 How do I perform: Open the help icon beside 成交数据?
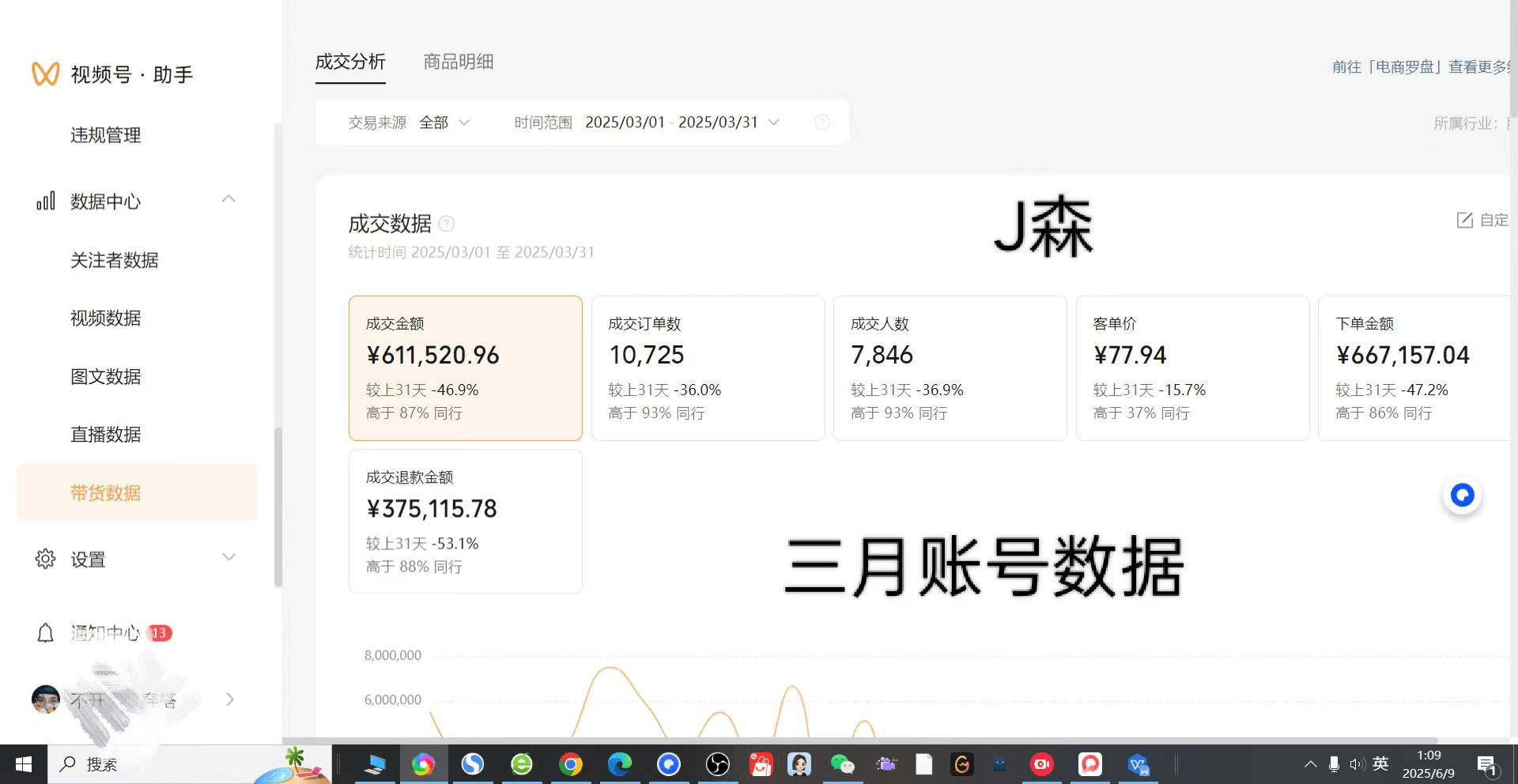447,224
